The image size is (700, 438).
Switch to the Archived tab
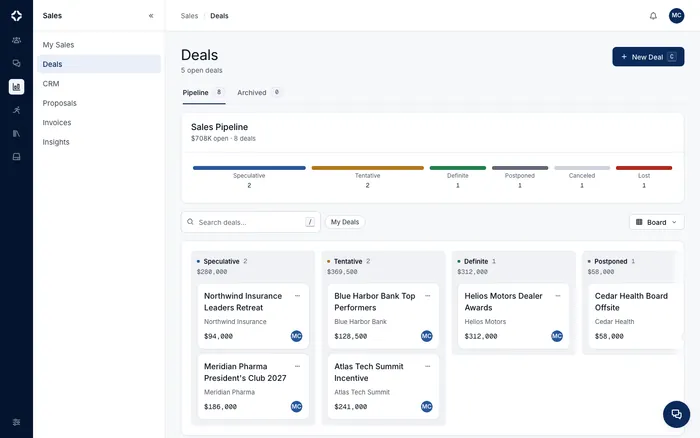[x=259, y=92]
